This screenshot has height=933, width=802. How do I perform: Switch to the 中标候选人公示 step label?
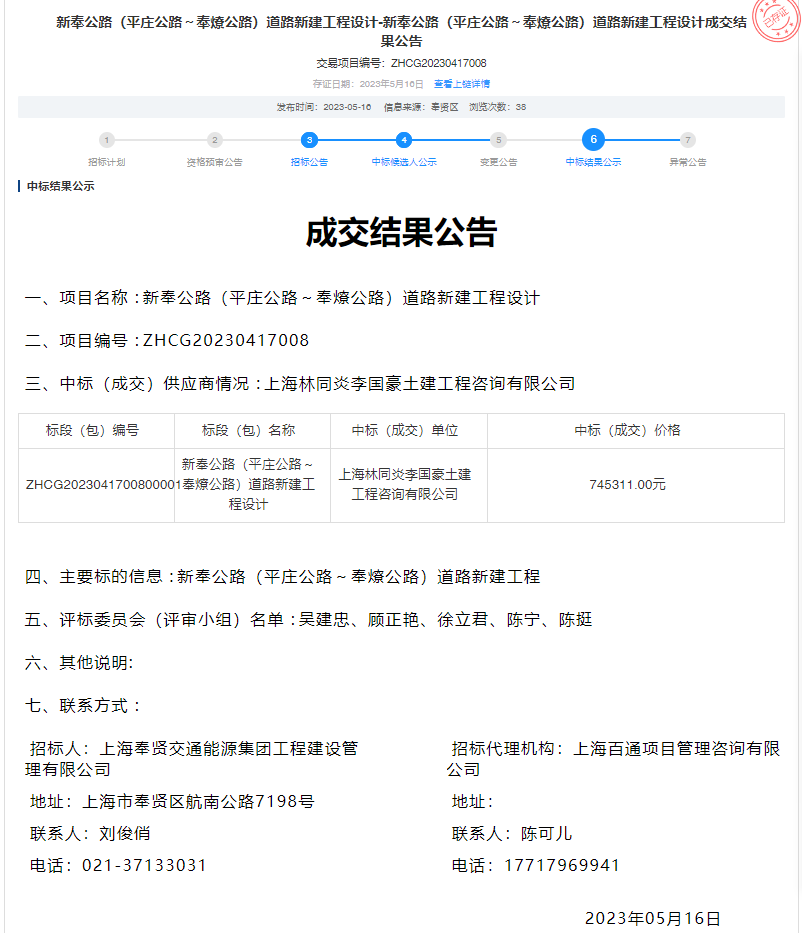(x=404, y=162)
